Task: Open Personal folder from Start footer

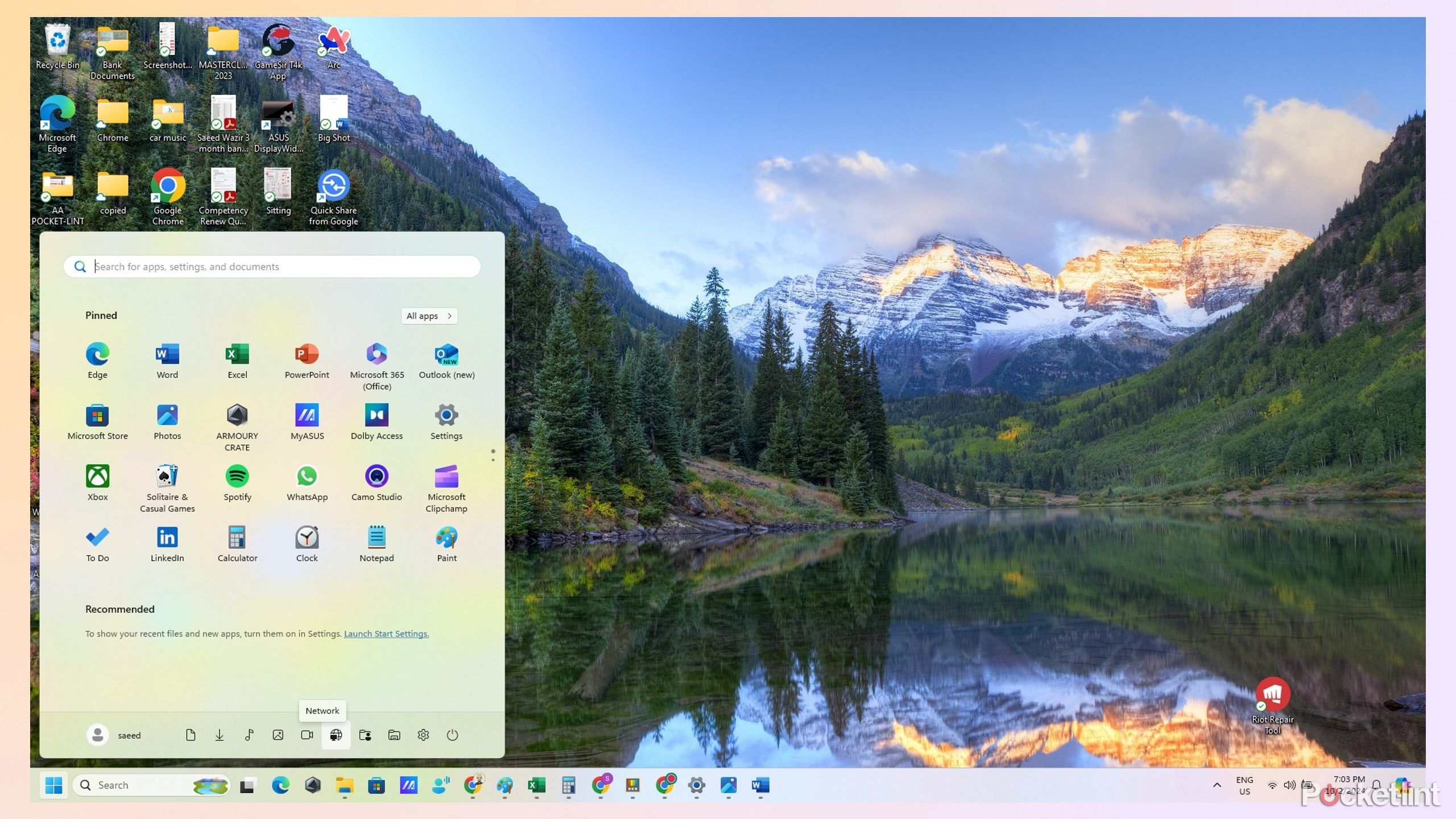Action: (365, 735)
